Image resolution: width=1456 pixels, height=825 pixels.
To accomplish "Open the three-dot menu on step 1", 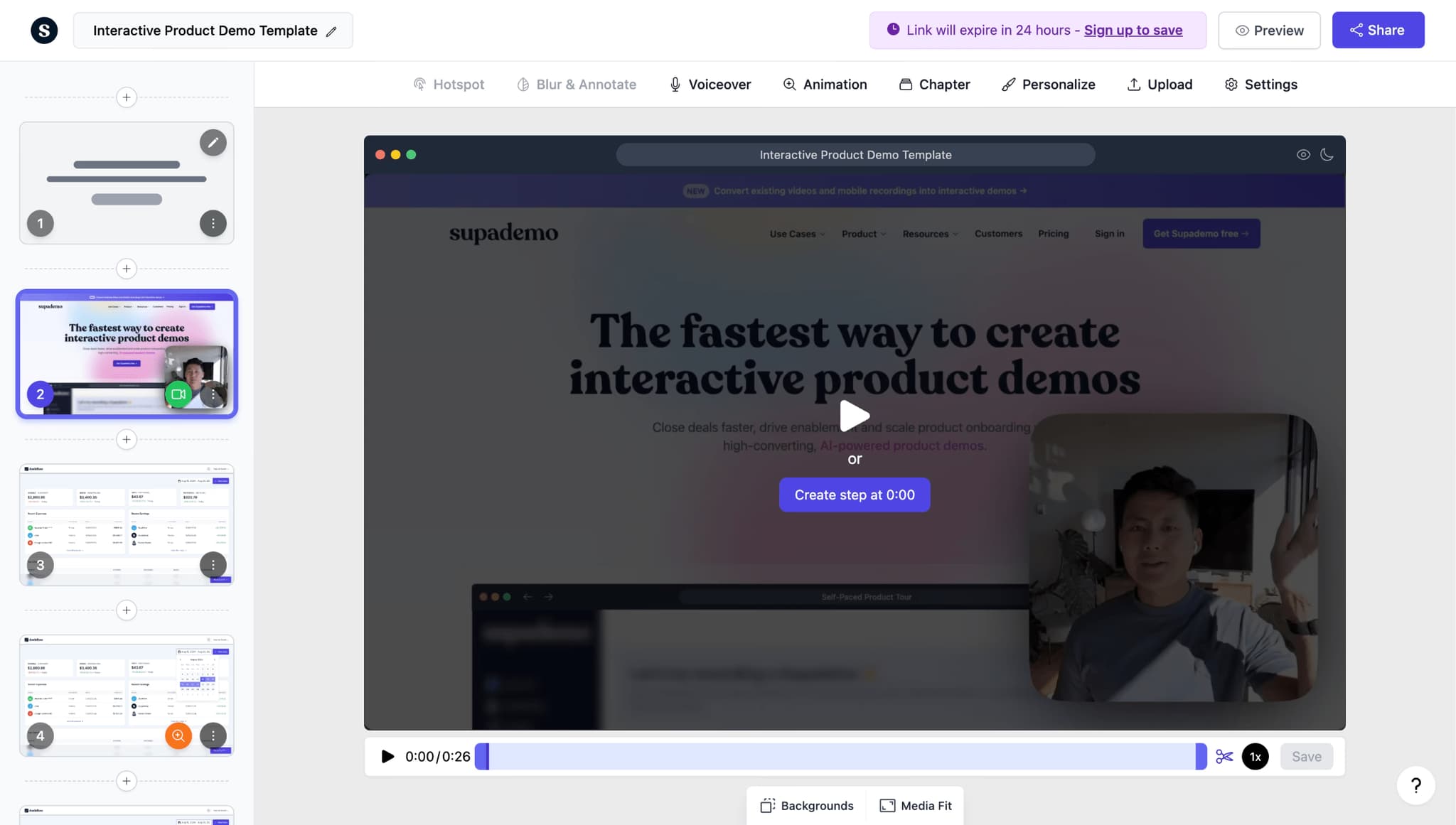I will click(x=213, y=223).
